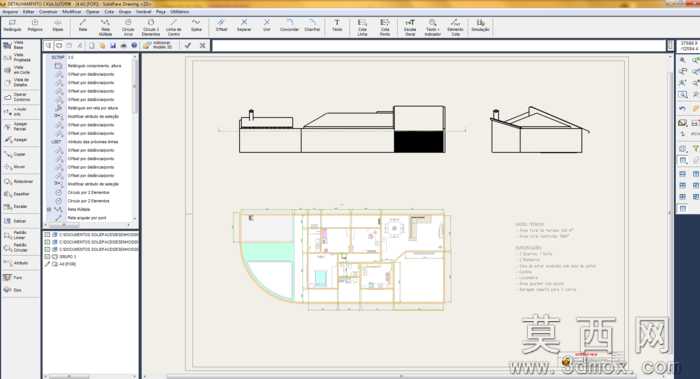
Task: Pick the Reta Múltipla toolbar tool
Action: tap(105, 27)
